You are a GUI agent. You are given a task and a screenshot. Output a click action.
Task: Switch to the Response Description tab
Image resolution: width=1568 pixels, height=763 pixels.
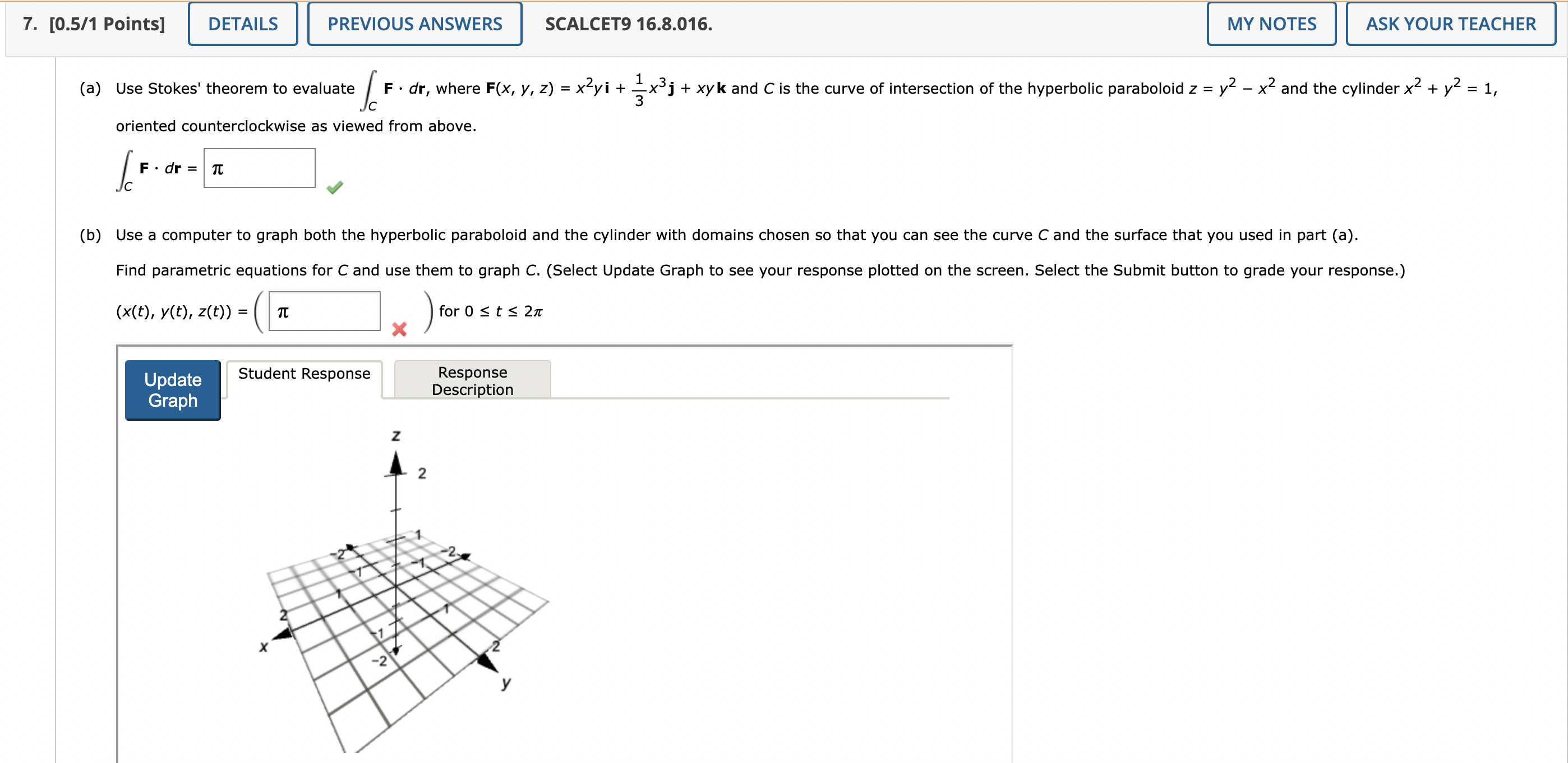472,380
